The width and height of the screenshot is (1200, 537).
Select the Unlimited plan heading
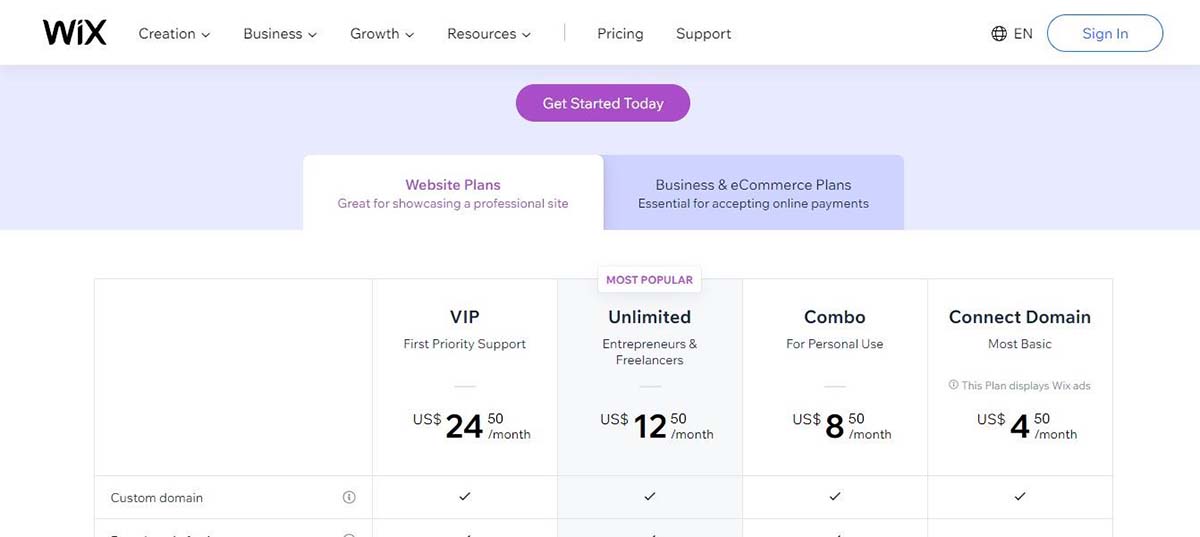(649, 317)
